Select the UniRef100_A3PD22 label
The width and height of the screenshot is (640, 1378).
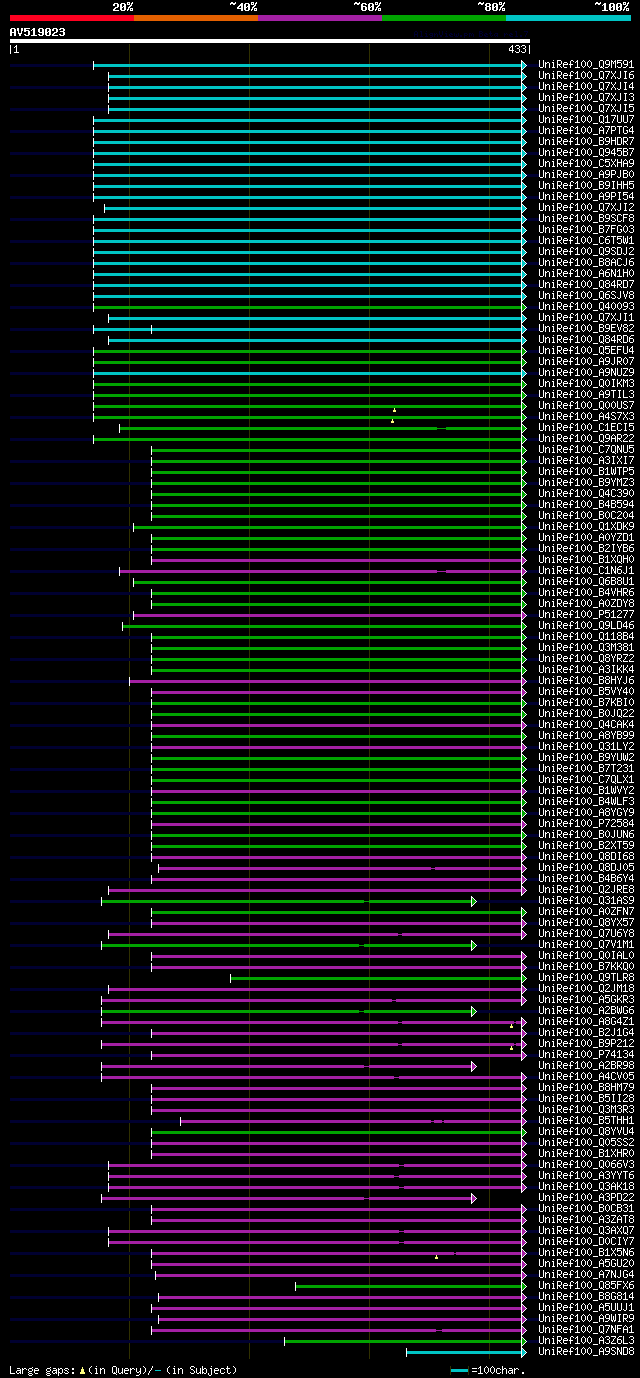coord(586,1198)
